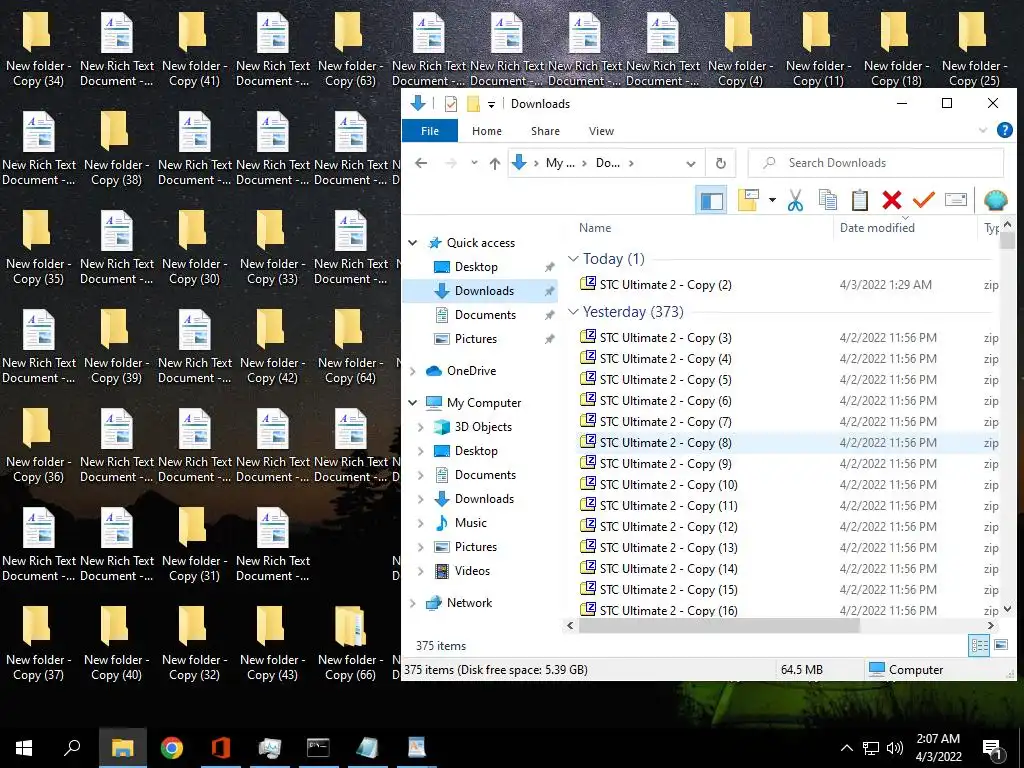Select desktop icon New folder - Copy (25)
1024x768 pixels.
point(974,48)
